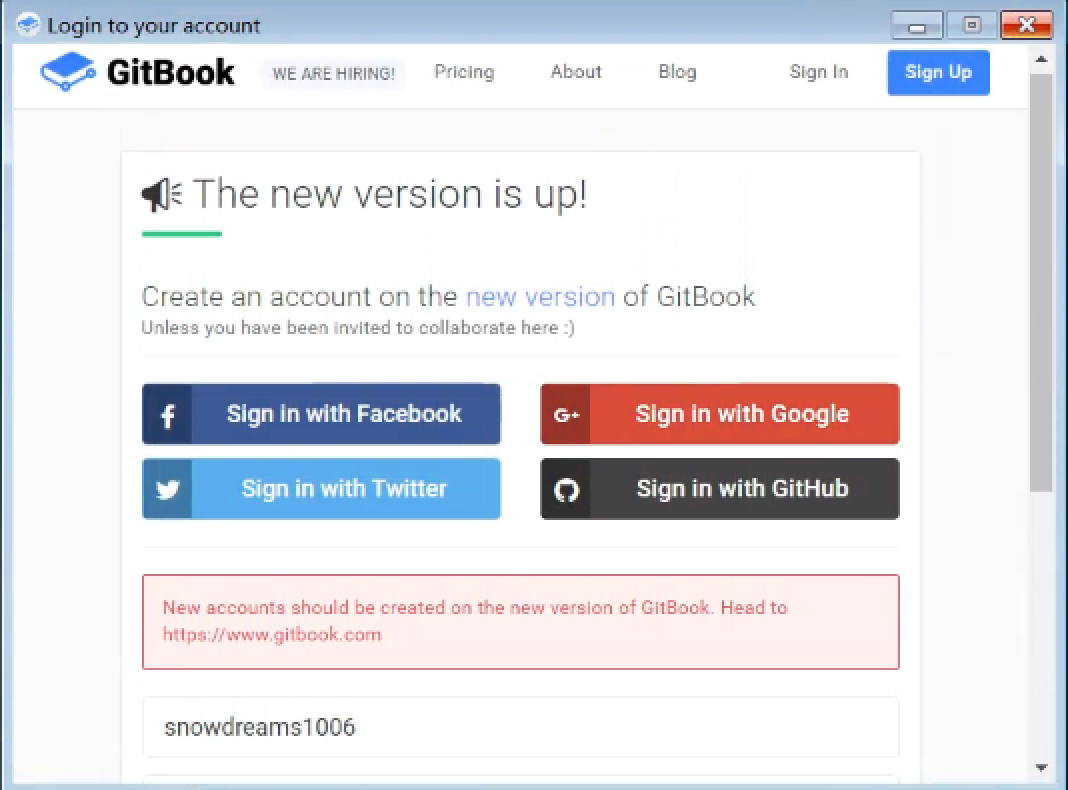Click the Twitter bird icon

(x=168, y=490)
